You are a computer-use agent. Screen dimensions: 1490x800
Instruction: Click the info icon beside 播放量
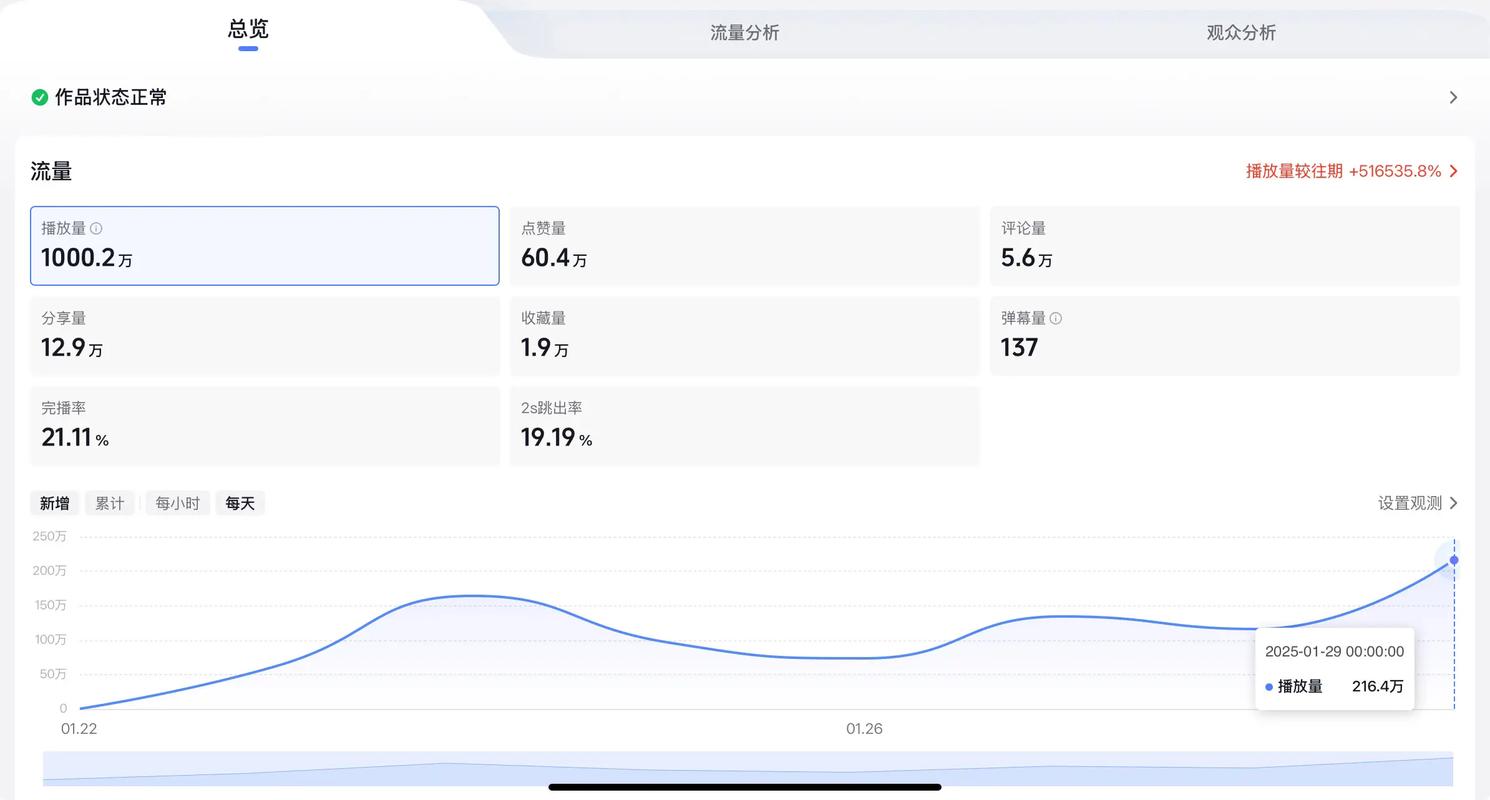[x=95, y=228]
